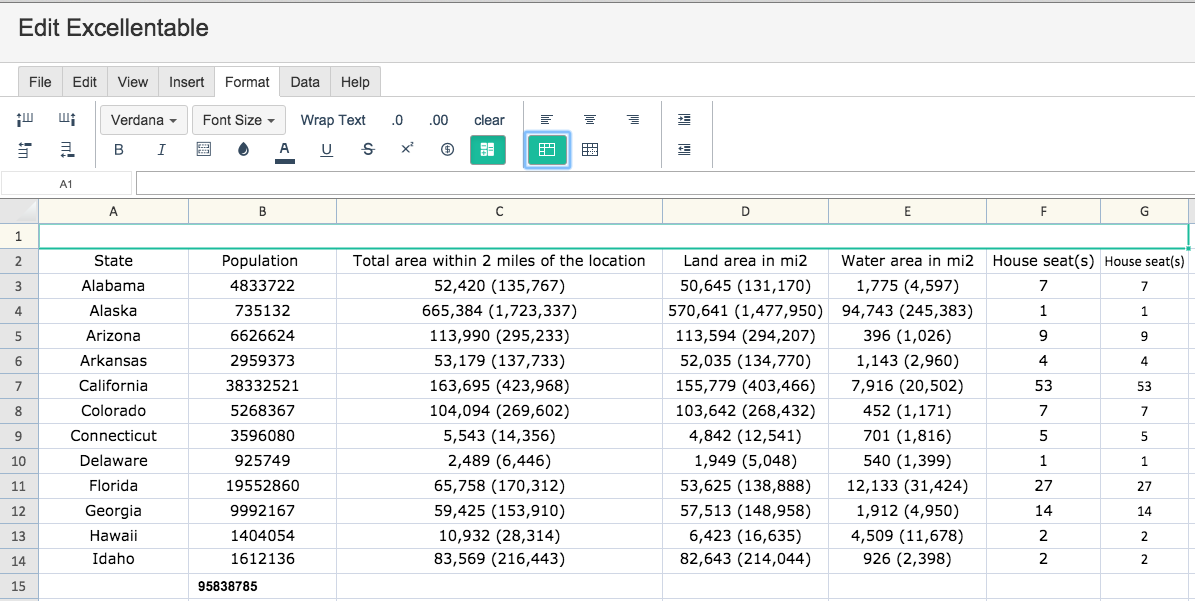Screen dimensions: 1195x601
Task: Open the fill color droplet picker
Action: (x=244, y=150)
